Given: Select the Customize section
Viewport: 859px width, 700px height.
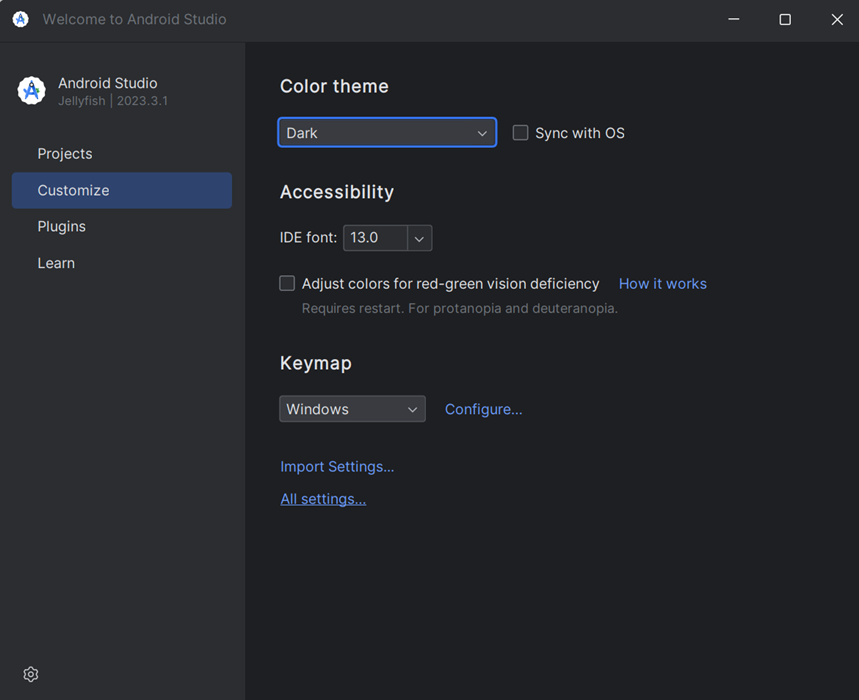Looking at the screenshot, I should [x=73, y=190].
